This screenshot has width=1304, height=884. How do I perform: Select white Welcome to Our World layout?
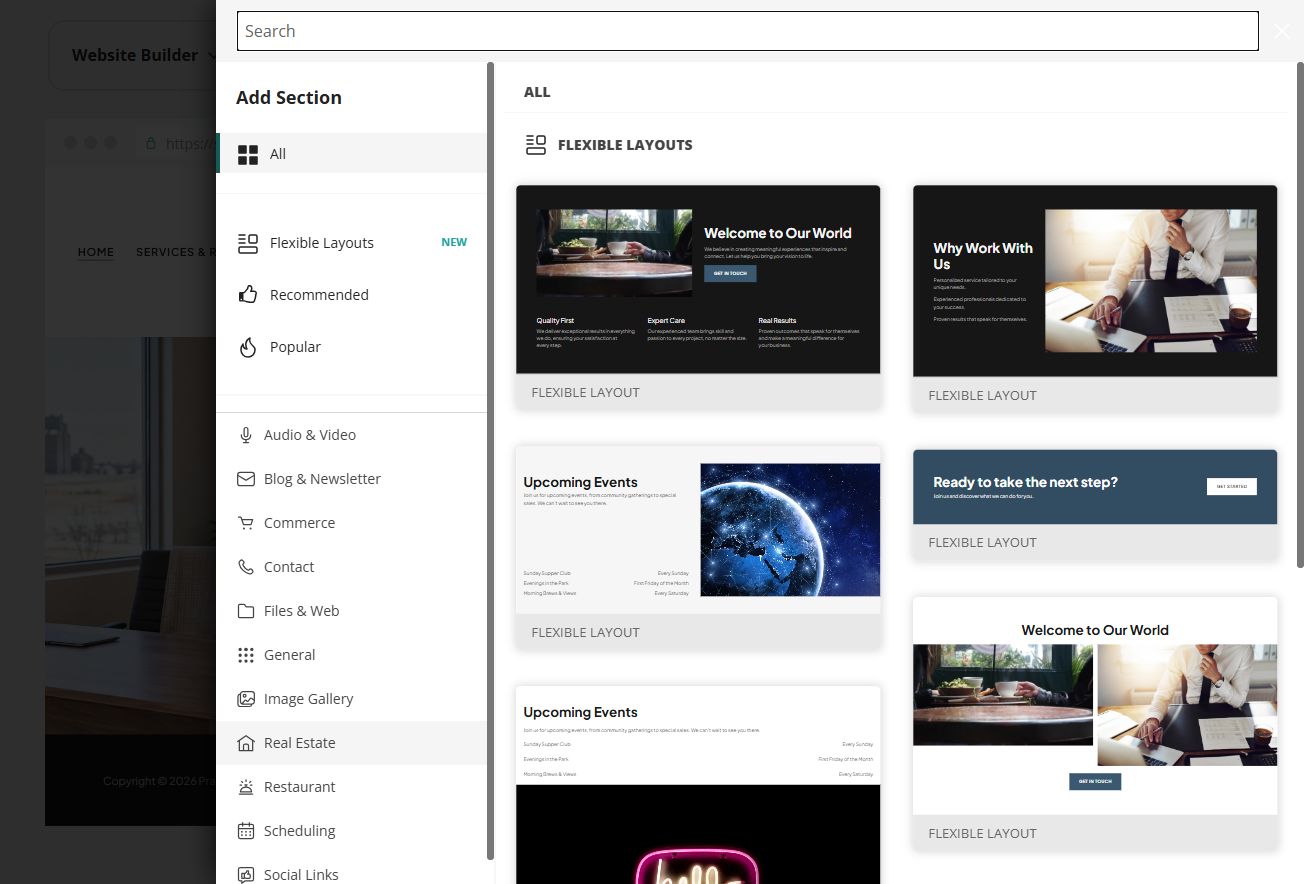(x=1095, y=723)
